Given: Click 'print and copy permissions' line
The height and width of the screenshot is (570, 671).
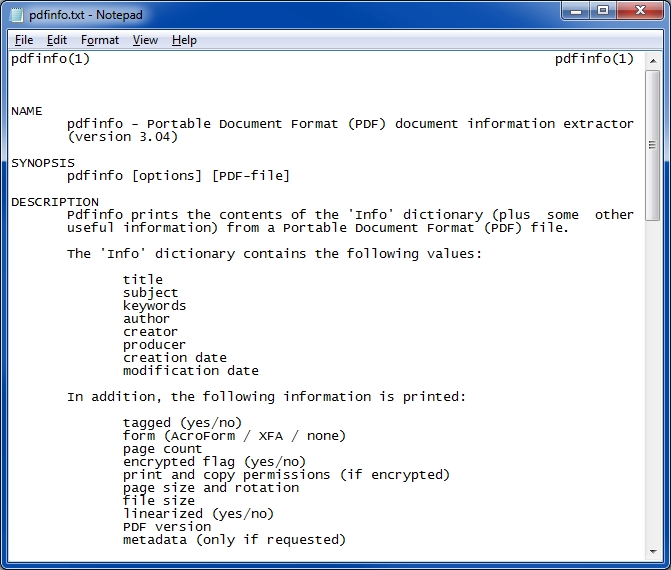Looking at the screenshot, I should 286,475.
